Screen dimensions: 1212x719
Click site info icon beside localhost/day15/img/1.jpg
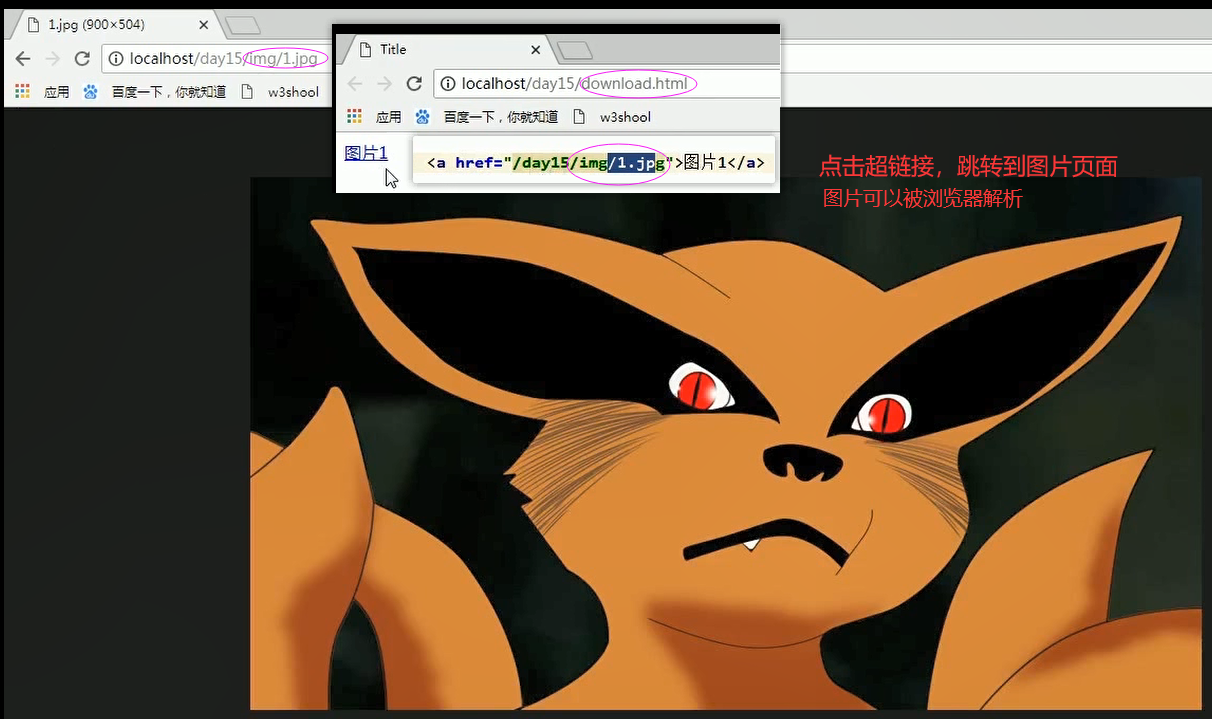pos(116,59)
